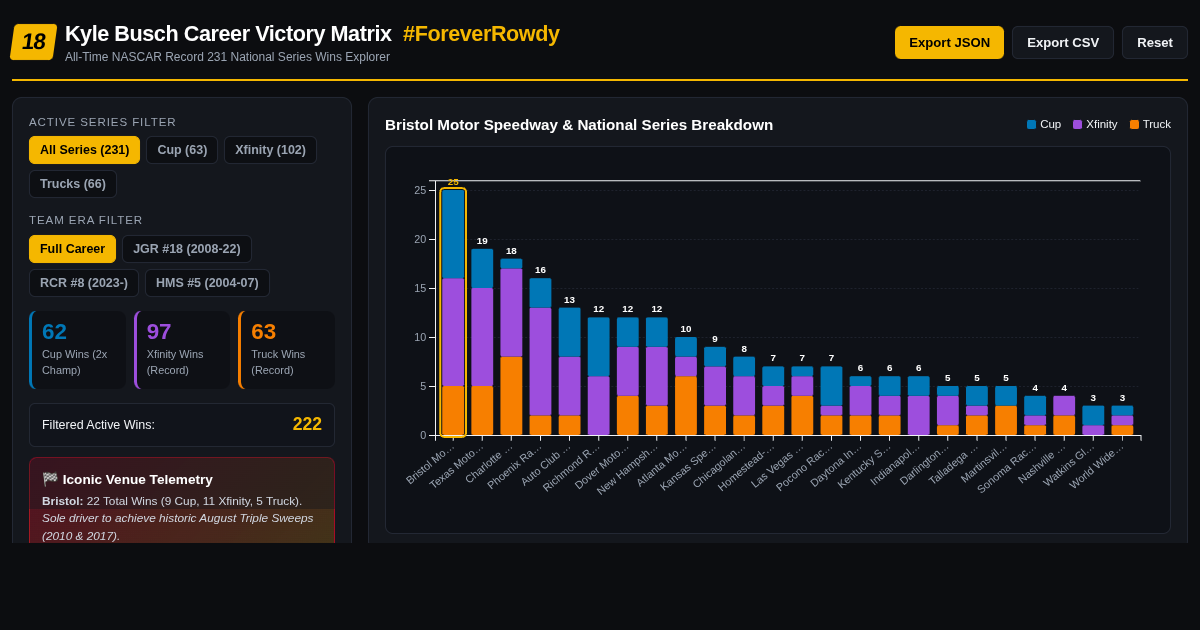This screenshot has width=1200, height=630.
Task: Select the highlighted Bristol Motor Speedway bar
Action: point(453,312)
